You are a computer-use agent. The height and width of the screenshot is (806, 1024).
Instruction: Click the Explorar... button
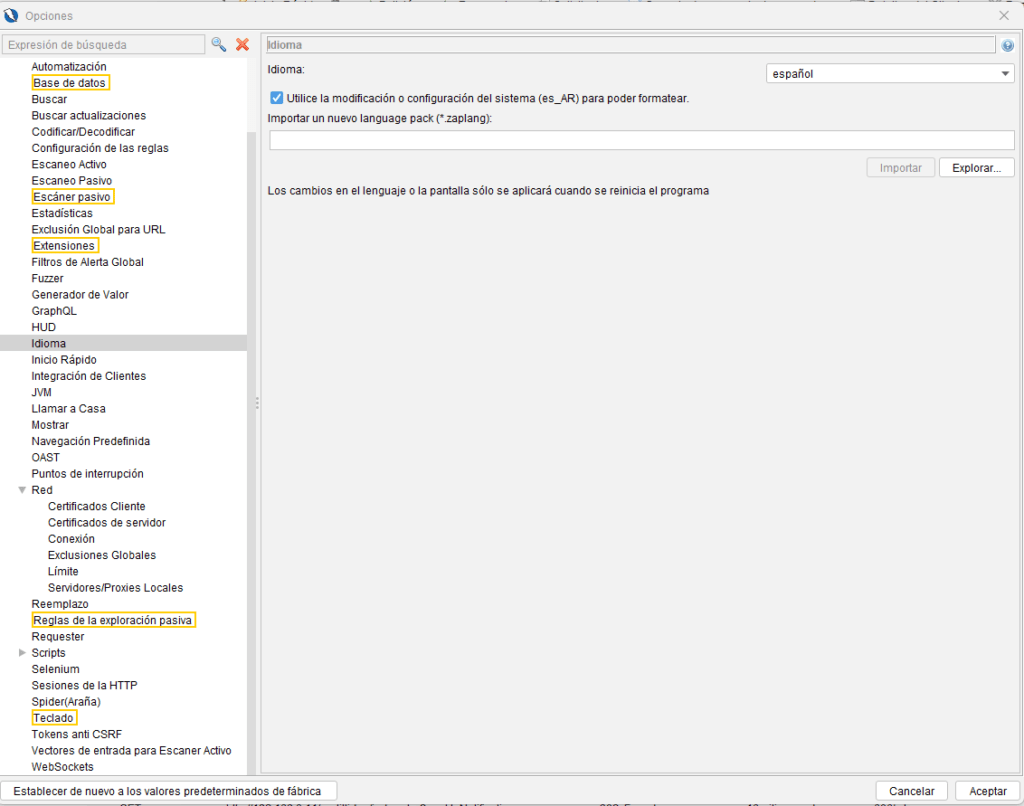(976, 168)
